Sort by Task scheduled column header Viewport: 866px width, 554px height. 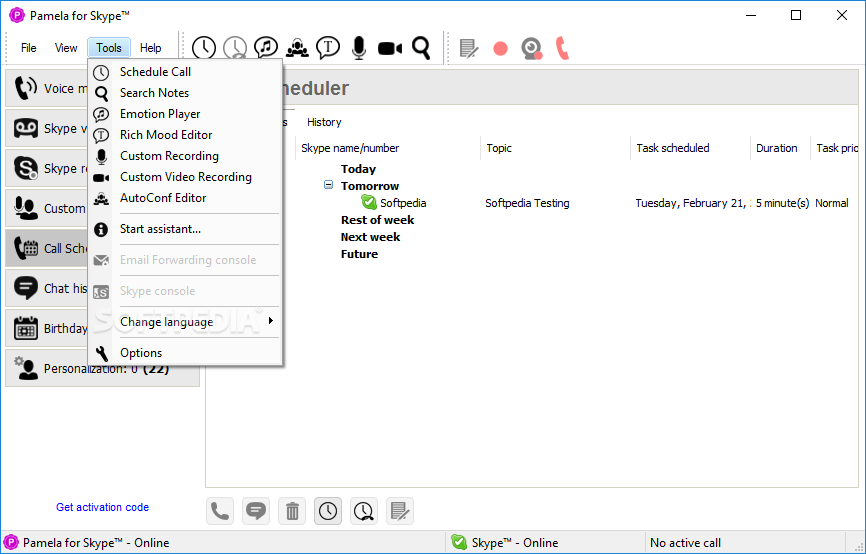click(x=690, y=148)
